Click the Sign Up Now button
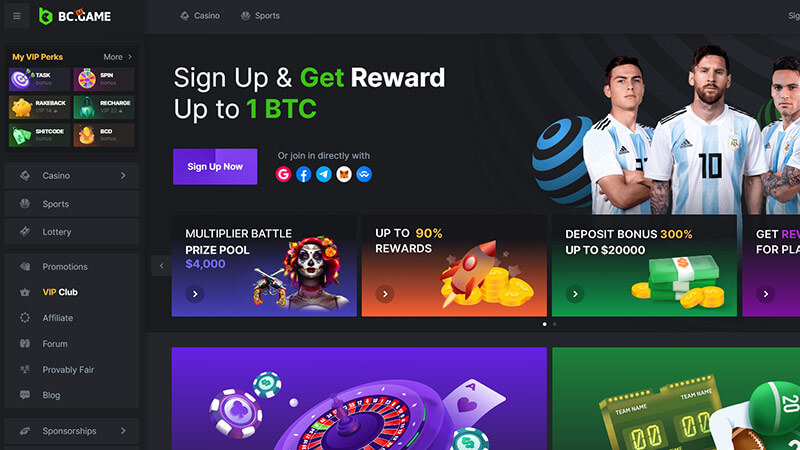The height and width of the screenshot is (450, 800). (x=215, y=167)
